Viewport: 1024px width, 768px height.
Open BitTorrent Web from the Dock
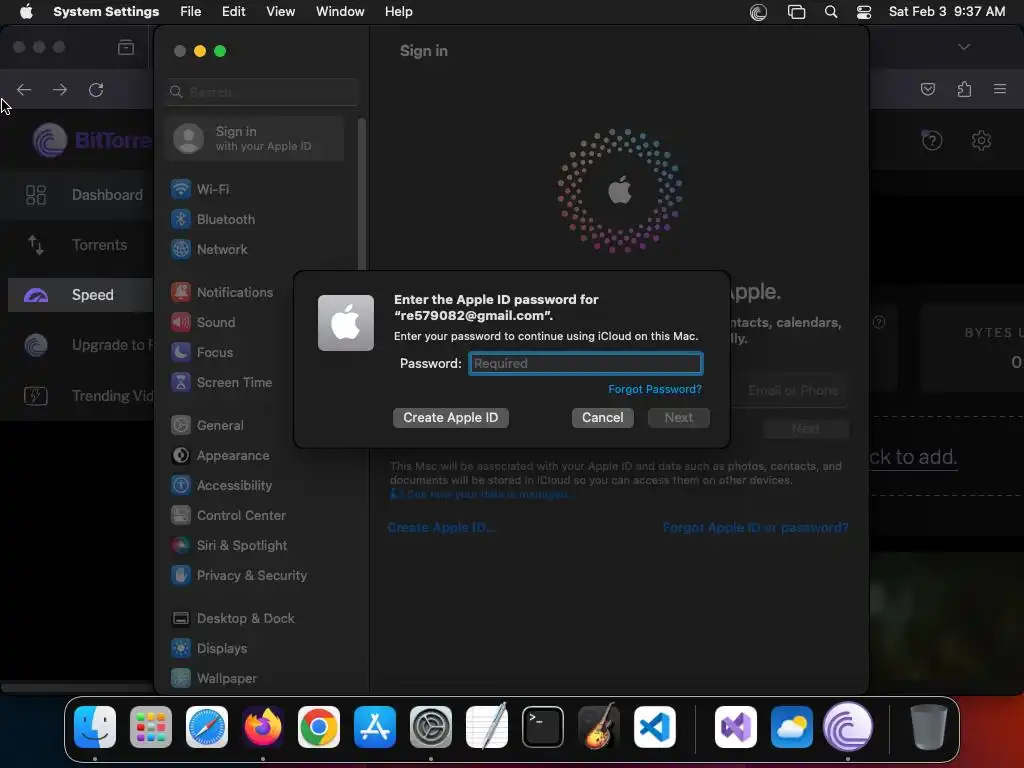click(x=848, y=727)
